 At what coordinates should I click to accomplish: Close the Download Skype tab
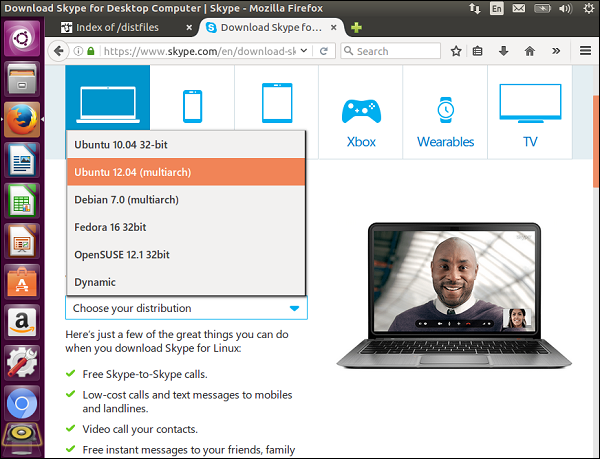click(x=334, y=28)
